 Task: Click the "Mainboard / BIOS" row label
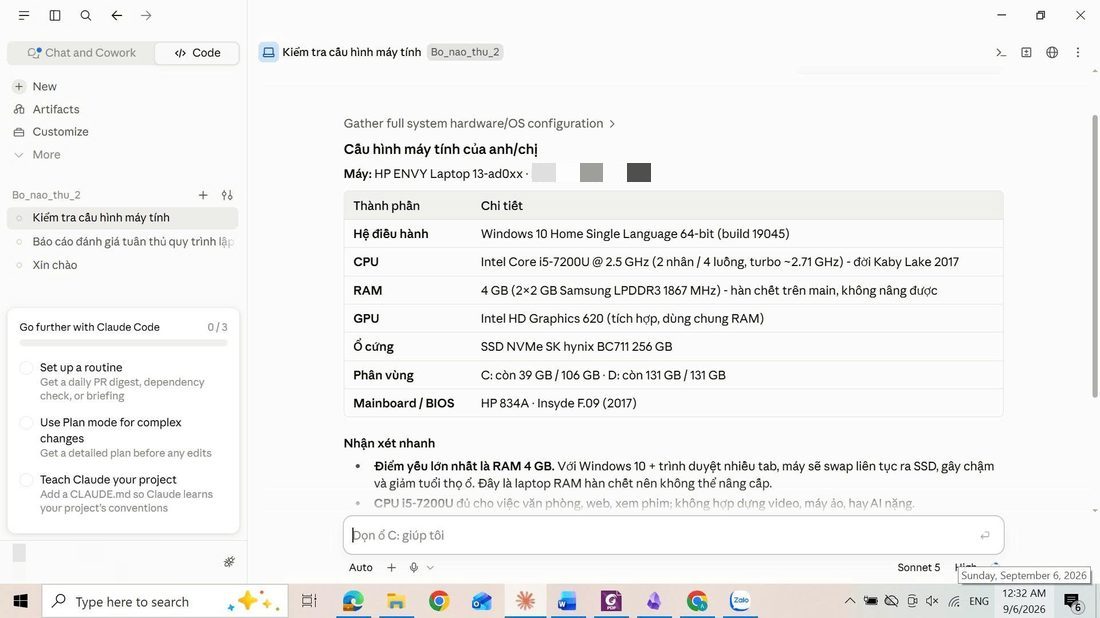(403, 403)
